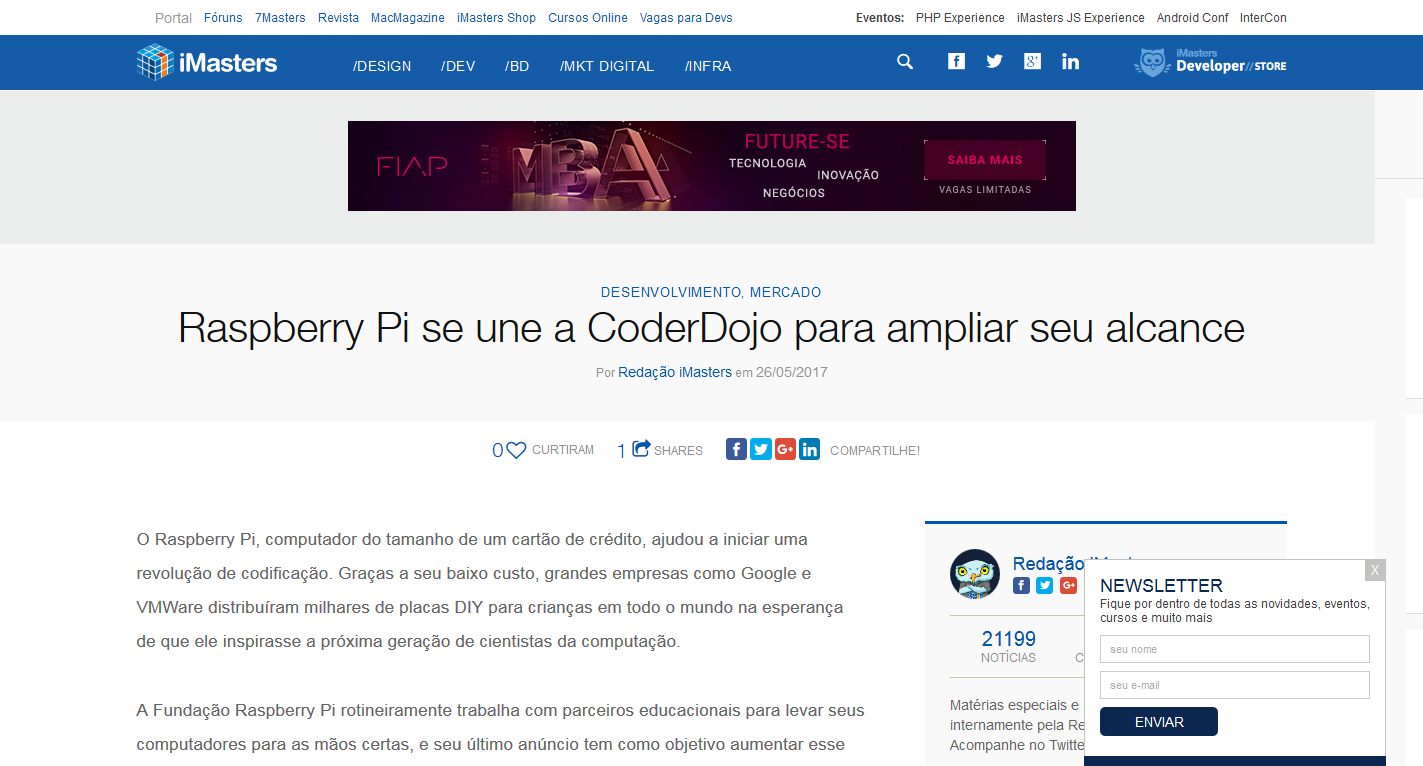
Task: Open the Redação iMasters author link
Action: 674,372
